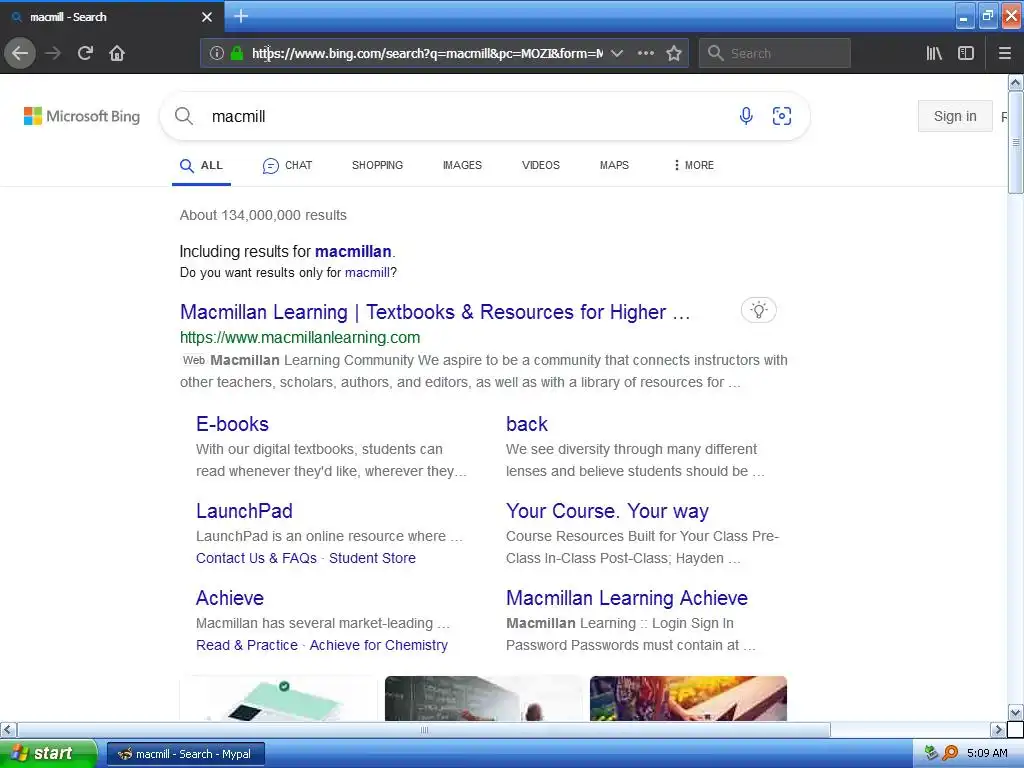Open a new tab with plus button
The height and width of the screenshot is (768, 1024).
point(241,16)
